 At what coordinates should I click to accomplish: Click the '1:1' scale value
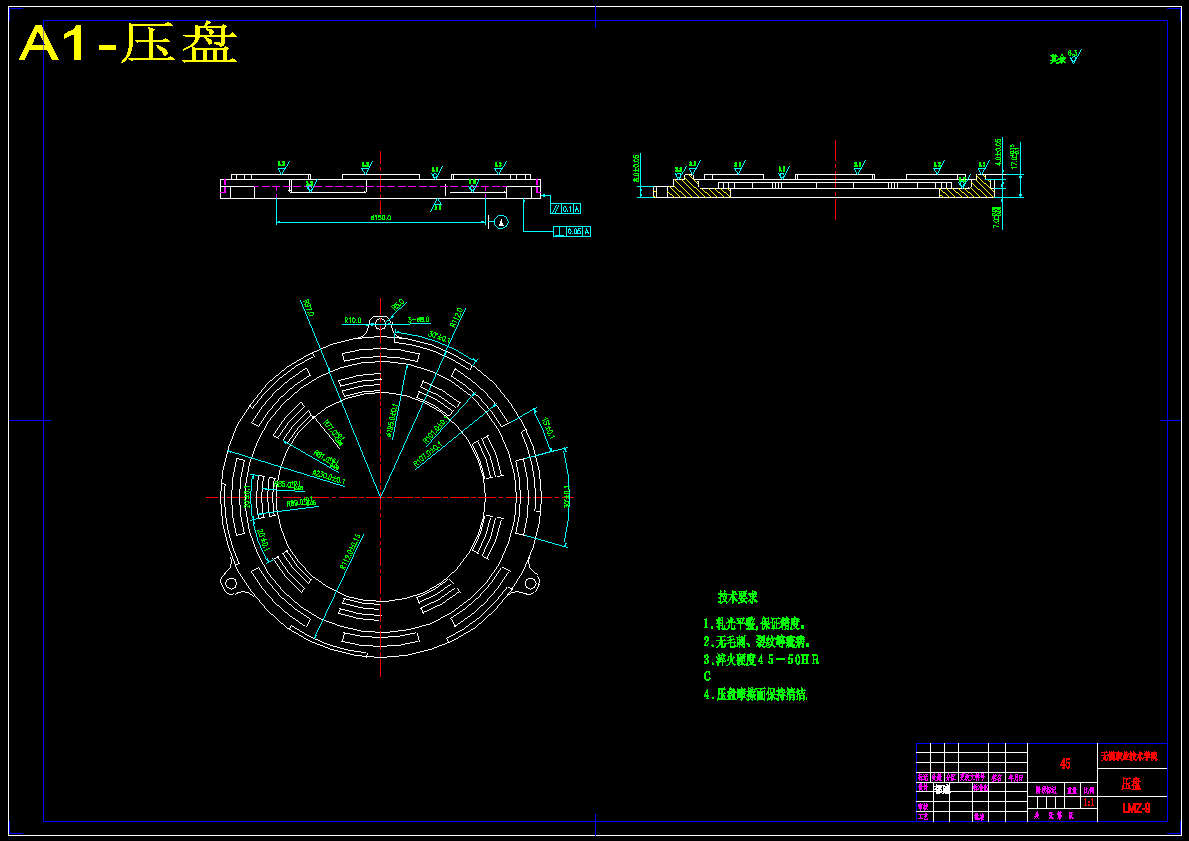tap(1089, 802)
